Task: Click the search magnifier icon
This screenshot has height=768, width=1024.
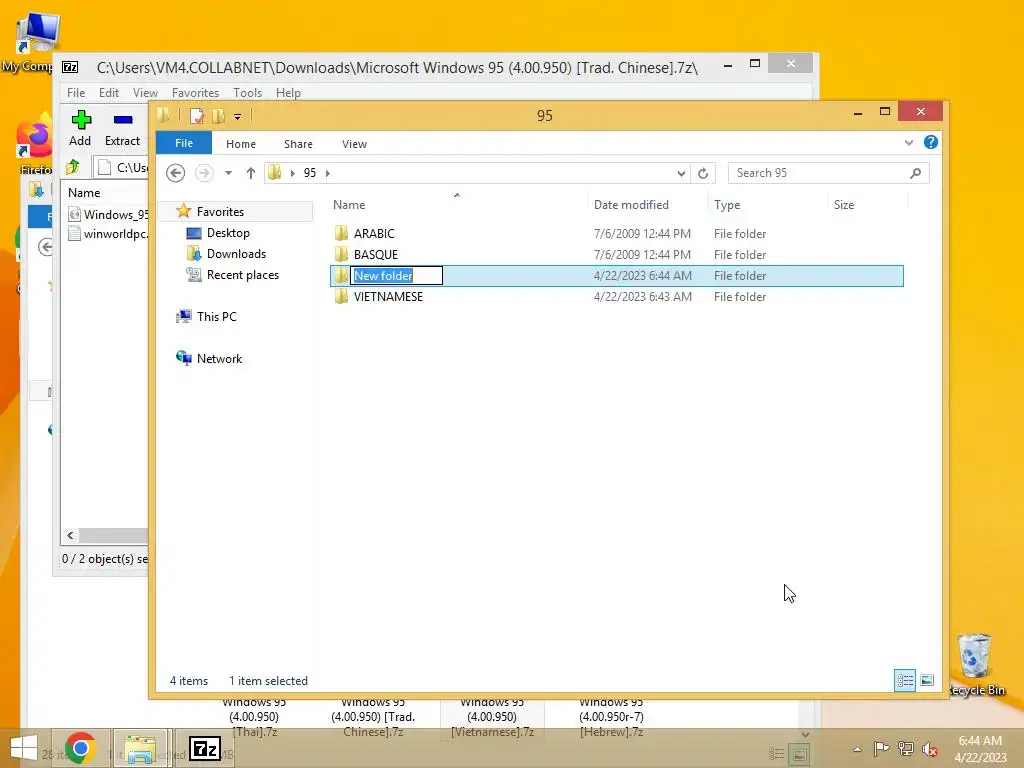Action: pyautogui.click(x=916, y=173)
